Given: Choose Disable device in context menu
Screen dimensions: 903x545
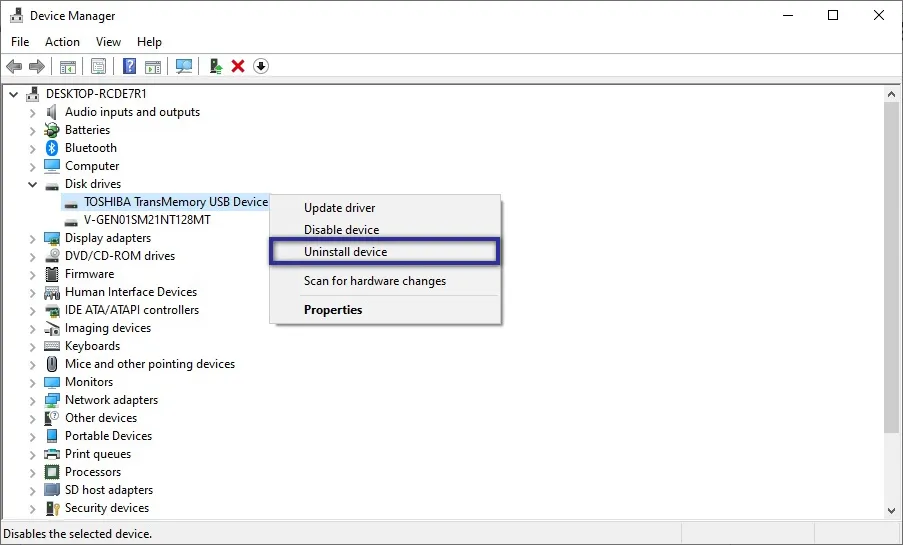Looking at the screenshot, I should (x=385, y=230).
